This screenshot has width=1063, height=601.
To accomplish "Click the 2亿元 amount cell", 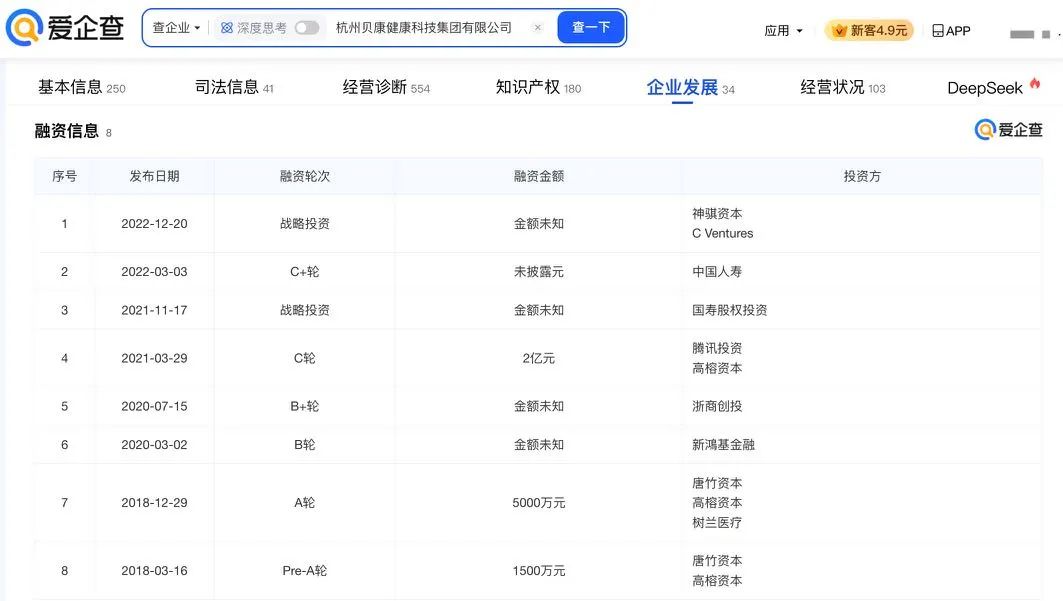I will (538, 358).
